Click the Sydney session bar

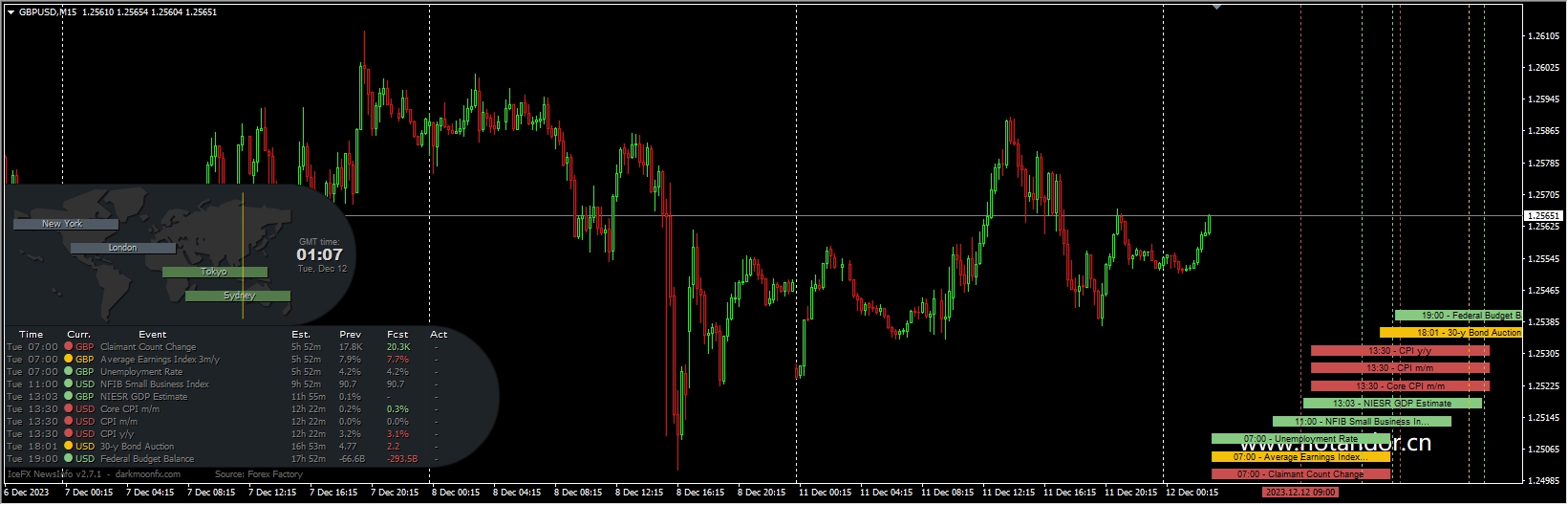tap(237, 296)
